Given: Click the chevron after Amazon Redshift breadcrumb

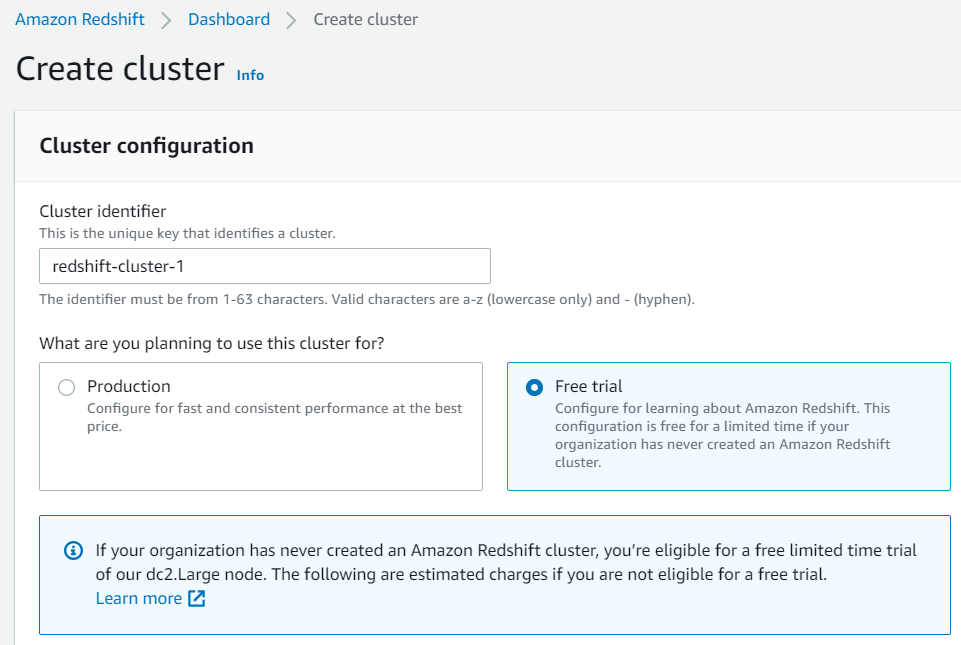Looking at the screenshot, I should pos(166,20).
